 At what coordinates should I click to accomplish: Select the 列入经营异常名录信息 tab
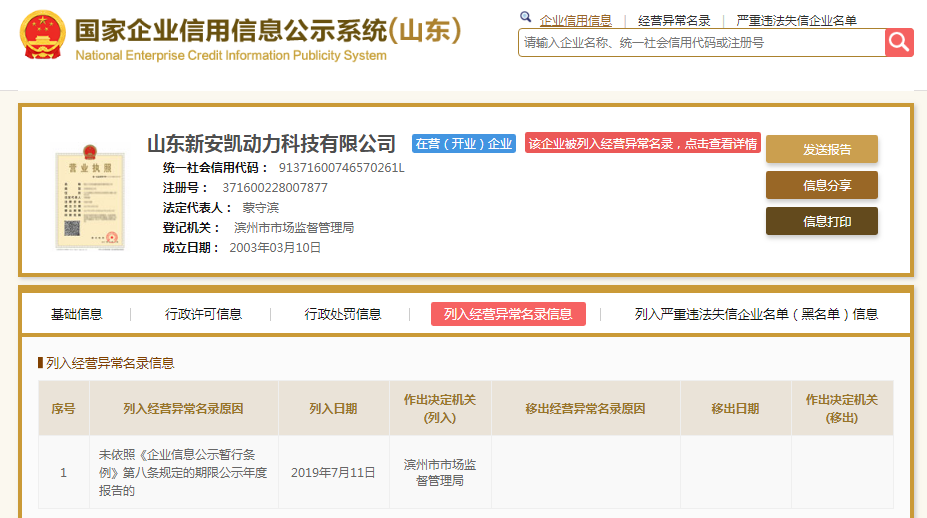tap(508, 314)
